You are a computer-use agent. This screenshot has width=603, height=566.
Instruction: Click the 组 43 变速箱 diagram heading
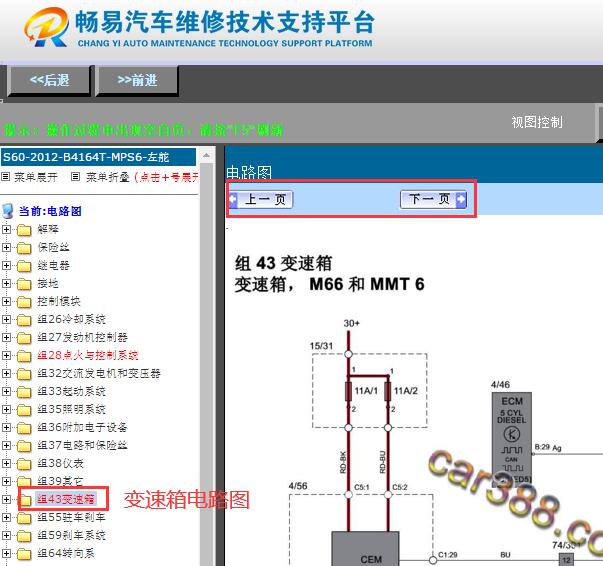tap(283, 264)
